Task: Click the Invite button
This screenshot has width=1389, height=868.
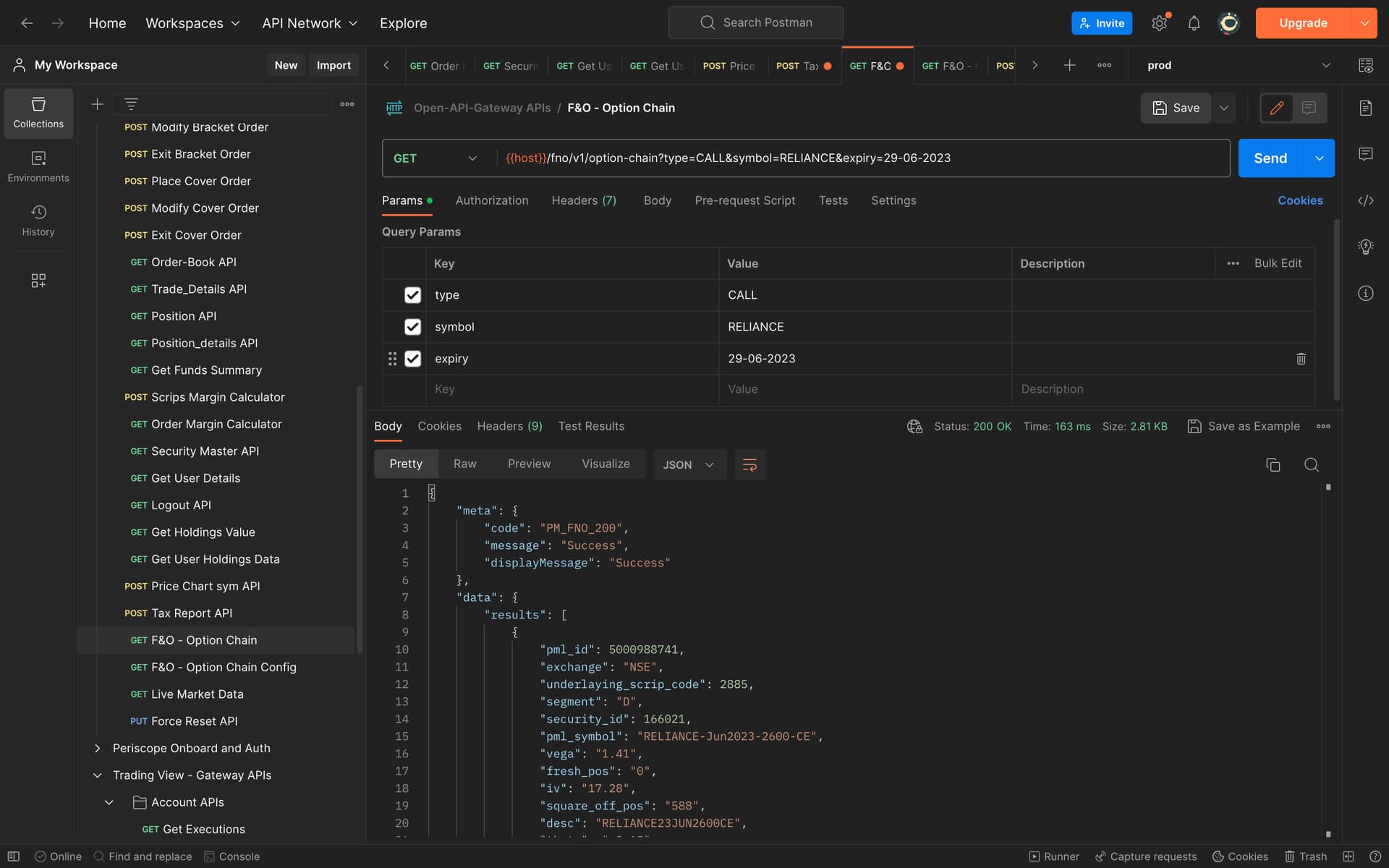Action: tap(1102, 23)
